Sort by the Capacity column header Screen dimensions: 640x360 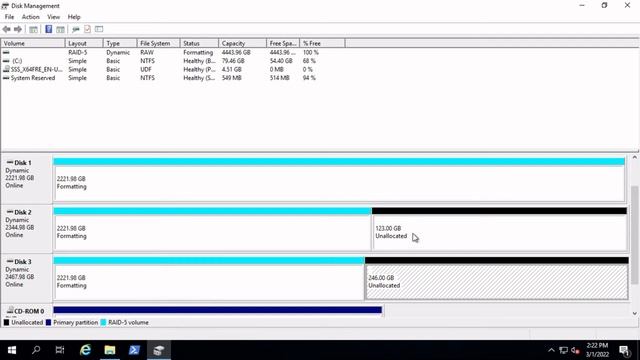(242, 43)
